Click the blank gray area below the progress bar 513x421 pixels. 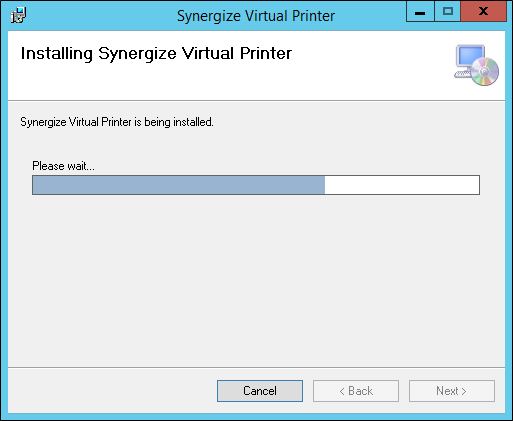(256, 280)
